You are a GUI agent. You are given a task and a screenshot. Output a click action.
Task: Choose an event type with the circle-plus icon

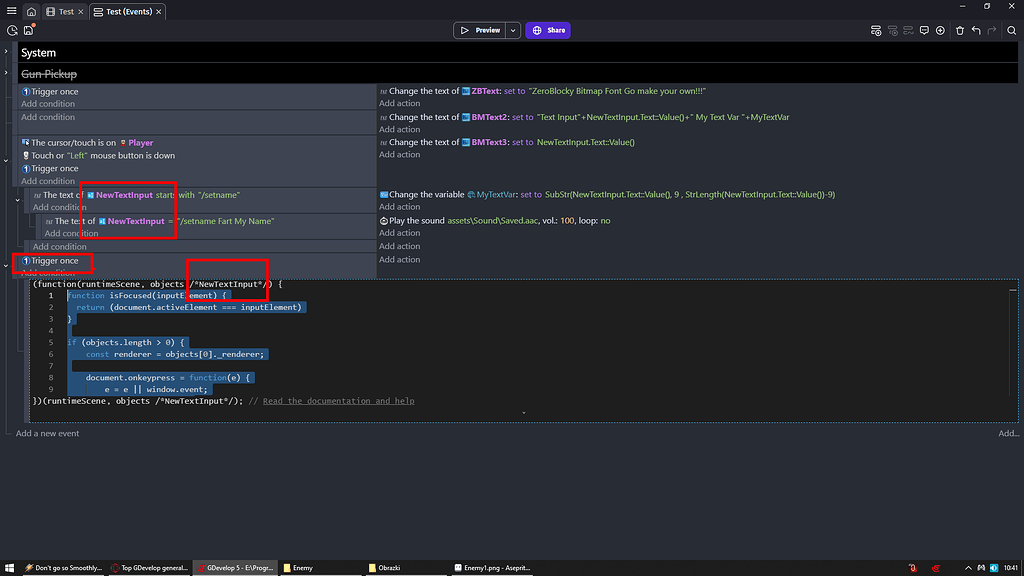[x=940, y=30]
